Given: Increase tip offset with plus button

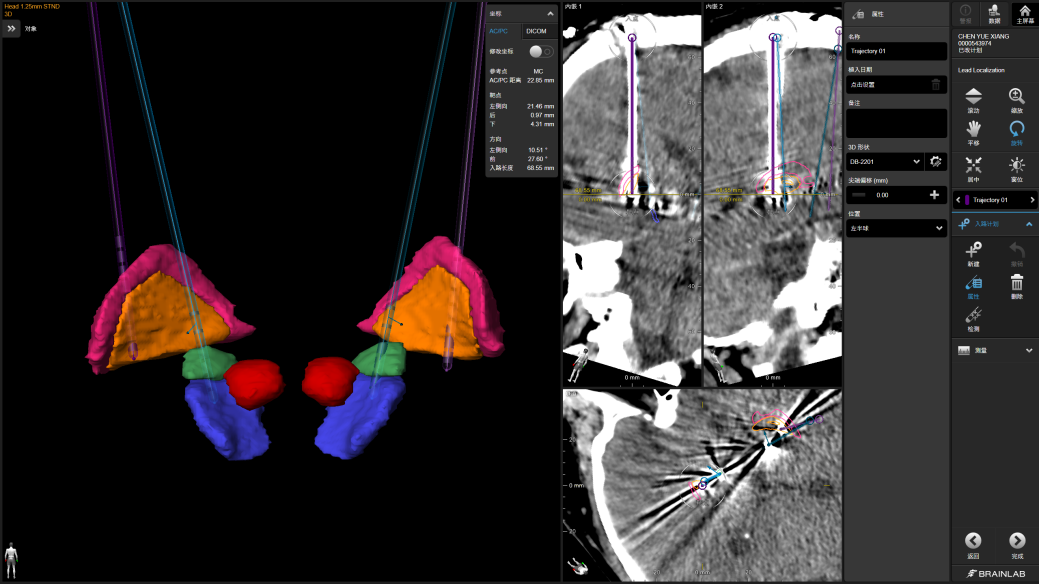Looking at the screenshot, I should pos(934,195).
